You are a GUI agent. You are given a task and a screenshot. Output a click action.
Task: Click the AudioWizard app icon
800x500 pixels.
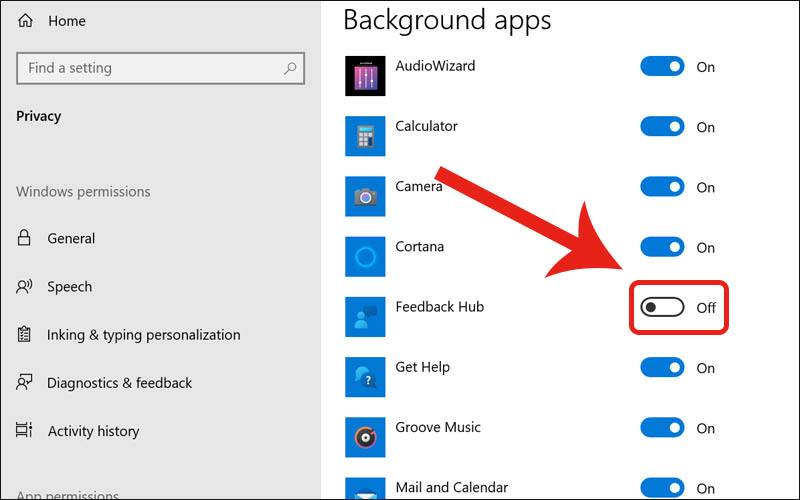click(x=365, y=76)
